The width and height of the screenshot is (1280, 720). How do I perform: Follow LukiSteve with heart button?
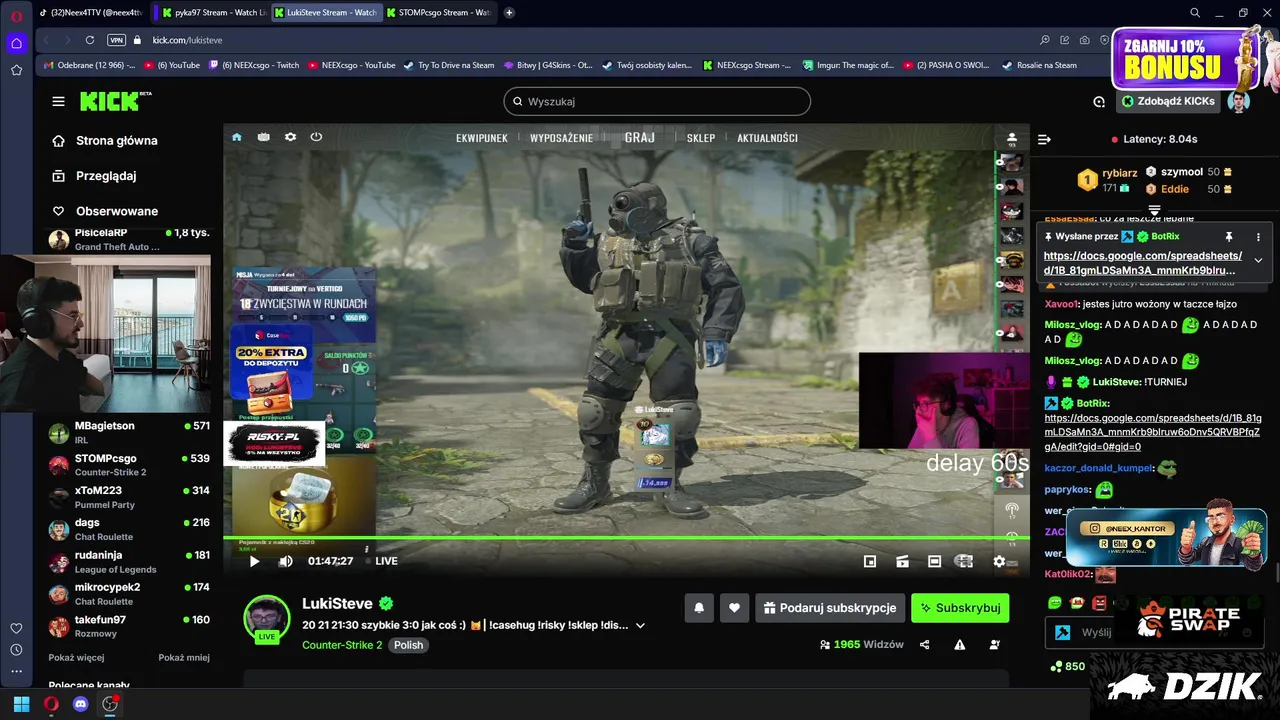tap(734, 608)
